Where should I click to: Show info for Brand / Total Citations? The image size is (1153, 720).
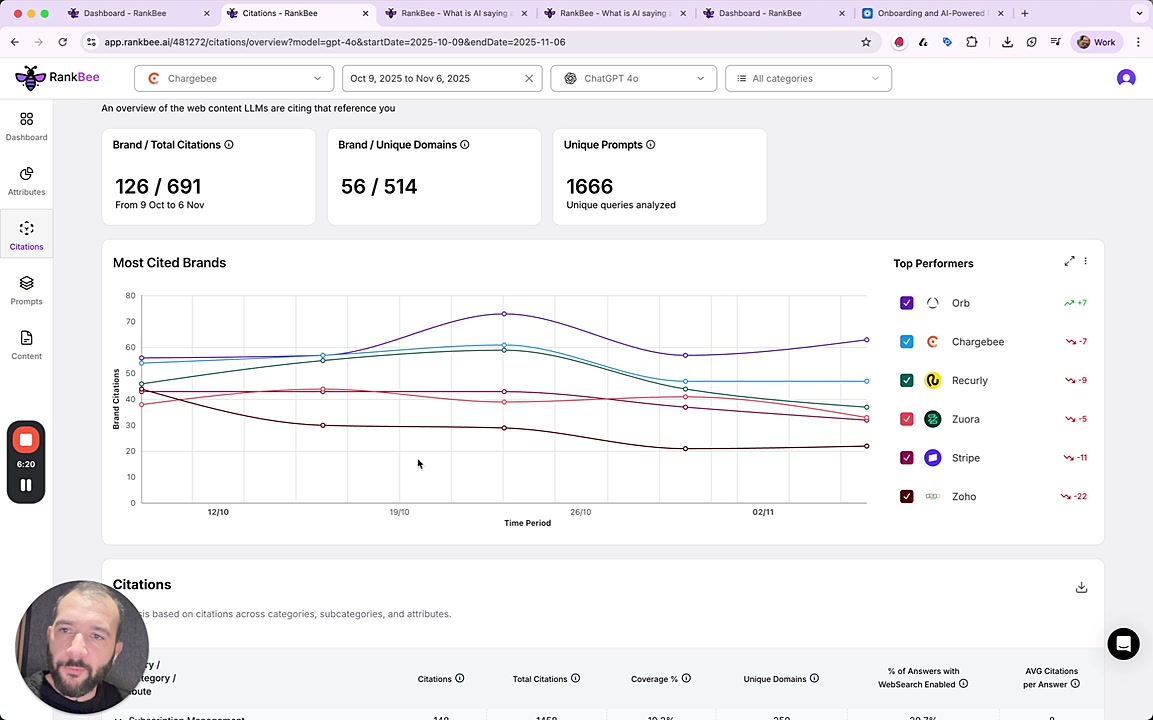(x=229, y=145)
